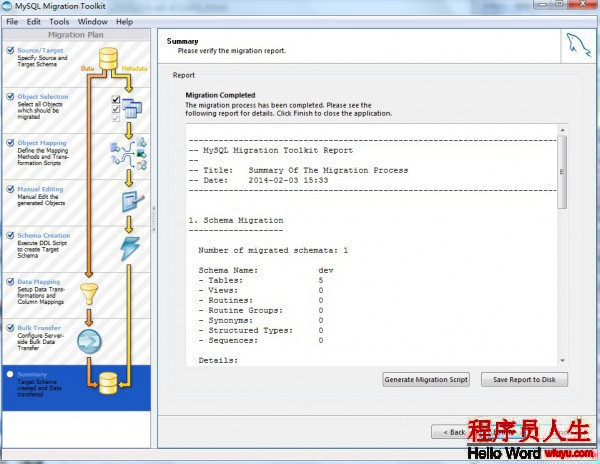This screenshot has height=464, width=600.
Task: Click the bulk transfer blue arrow icon
Action: point(89,341)
